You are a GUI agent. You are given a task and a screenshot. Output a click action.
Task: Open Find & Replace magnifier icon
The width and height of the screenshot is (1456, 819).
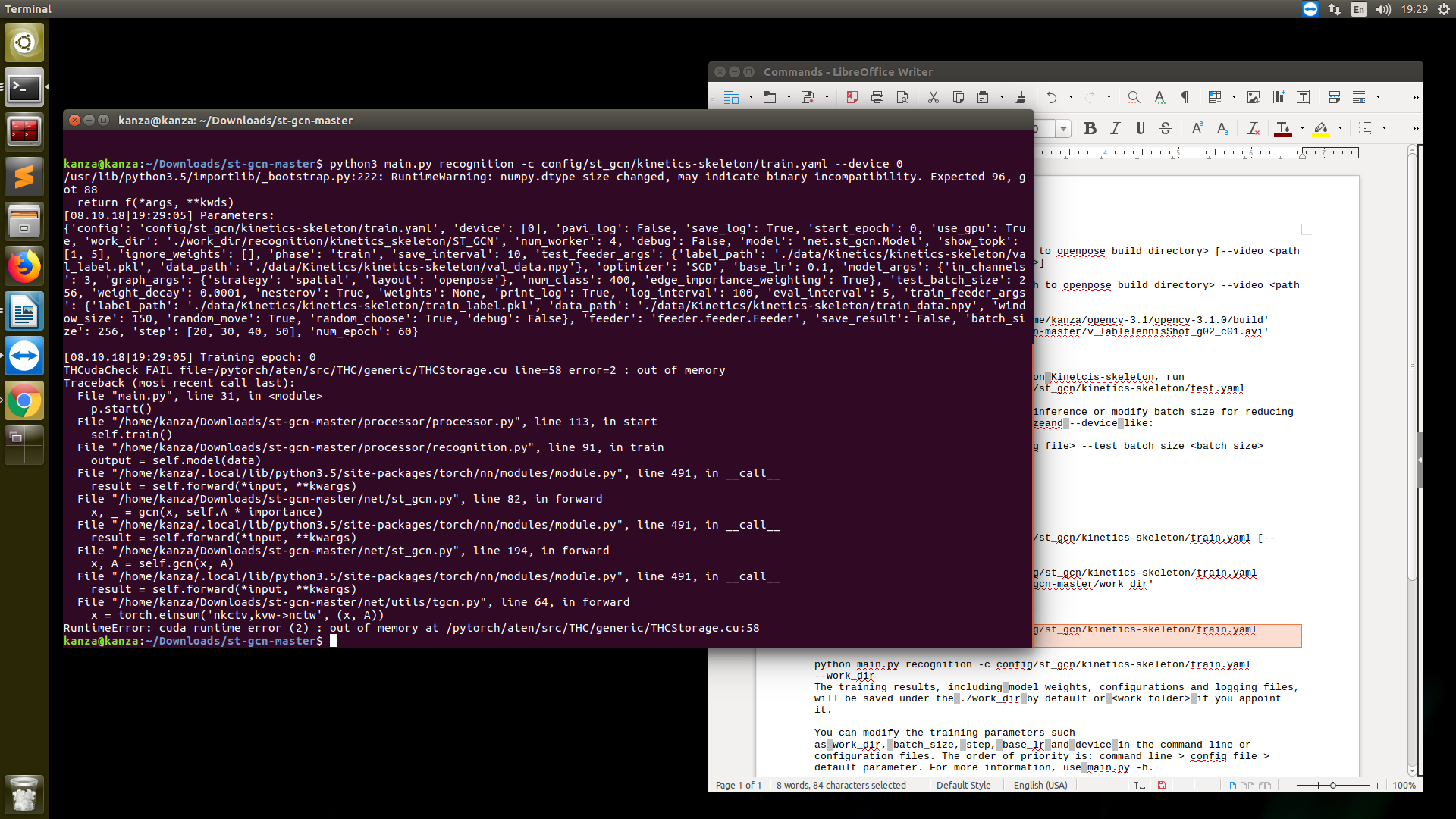pos(1134,97)
